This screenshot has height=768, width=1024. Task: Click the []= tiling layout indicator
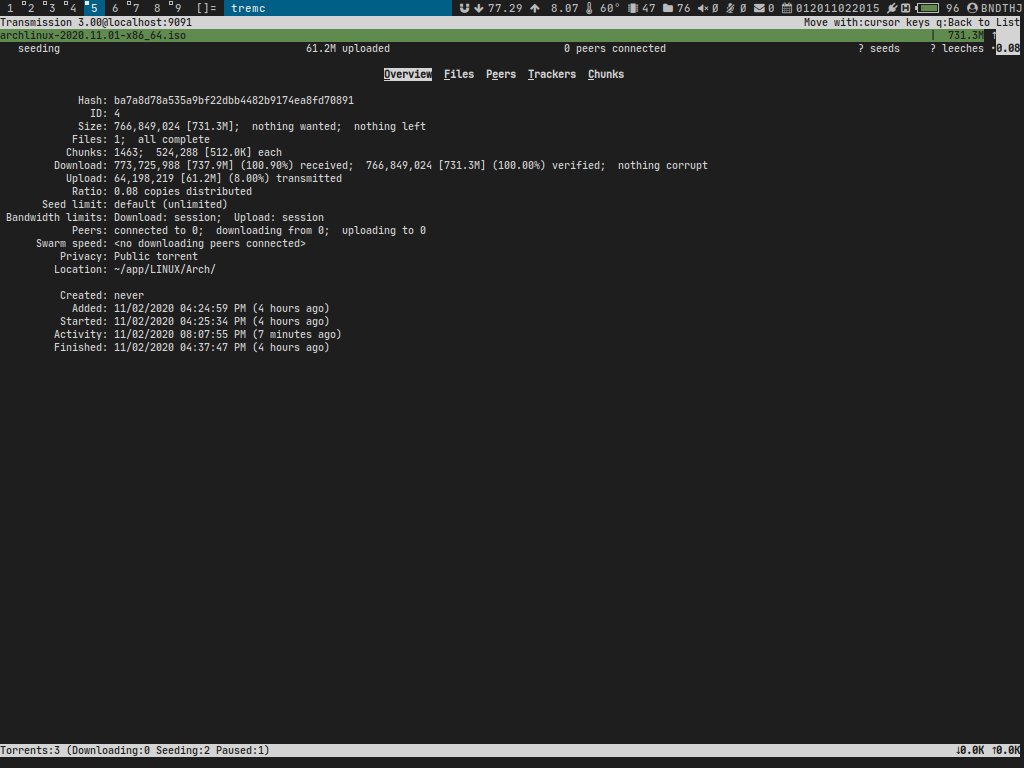(x=206, y=8)
